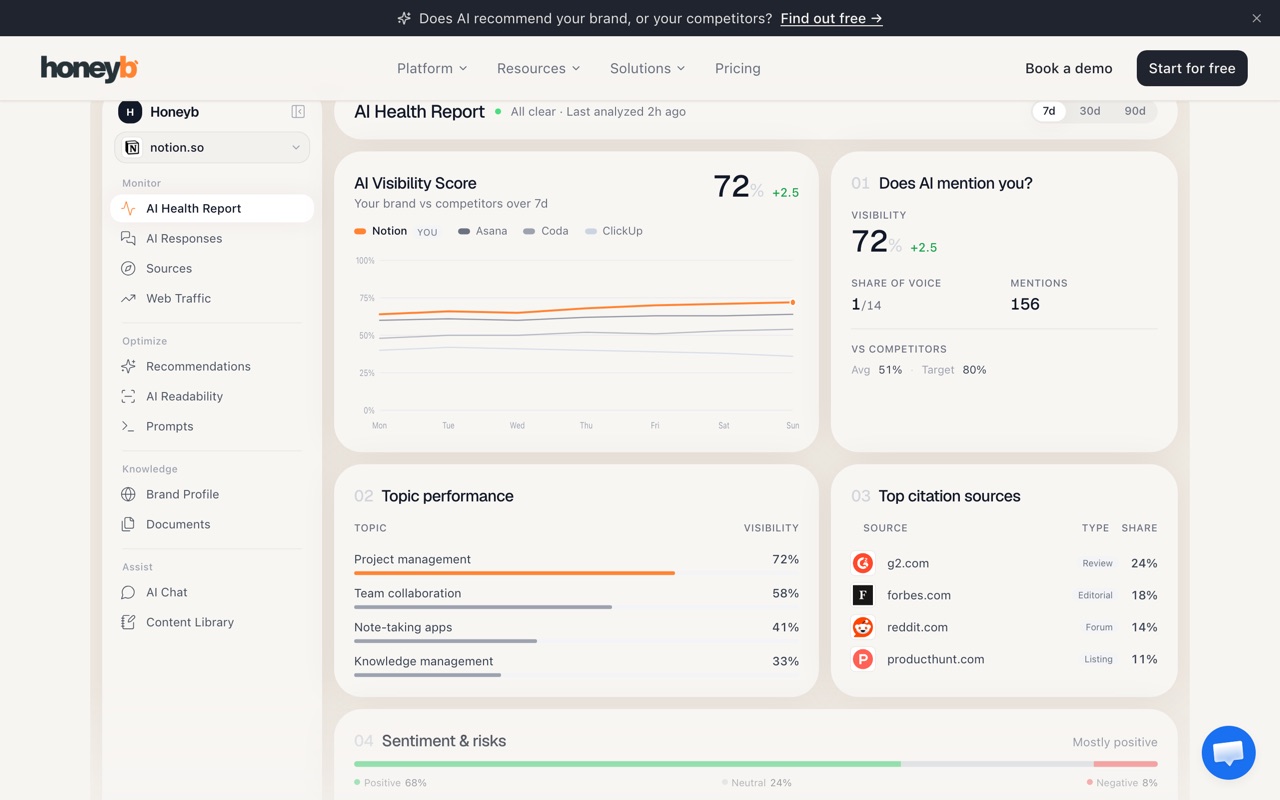Click the Recommendations sparkle icon
1280x800 pixels.
(128, 367)
